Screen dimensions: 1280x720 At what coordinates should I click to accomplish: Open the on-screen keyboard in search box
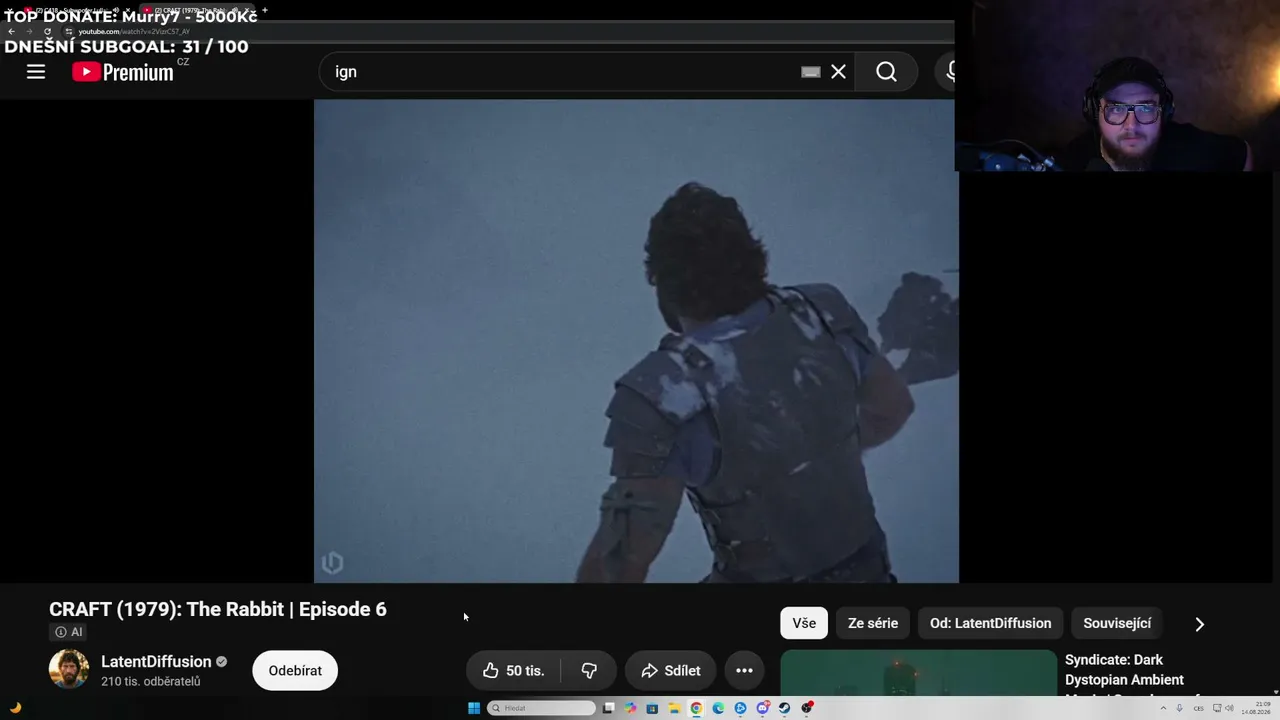pyautogui.click(x=811, y=72)
